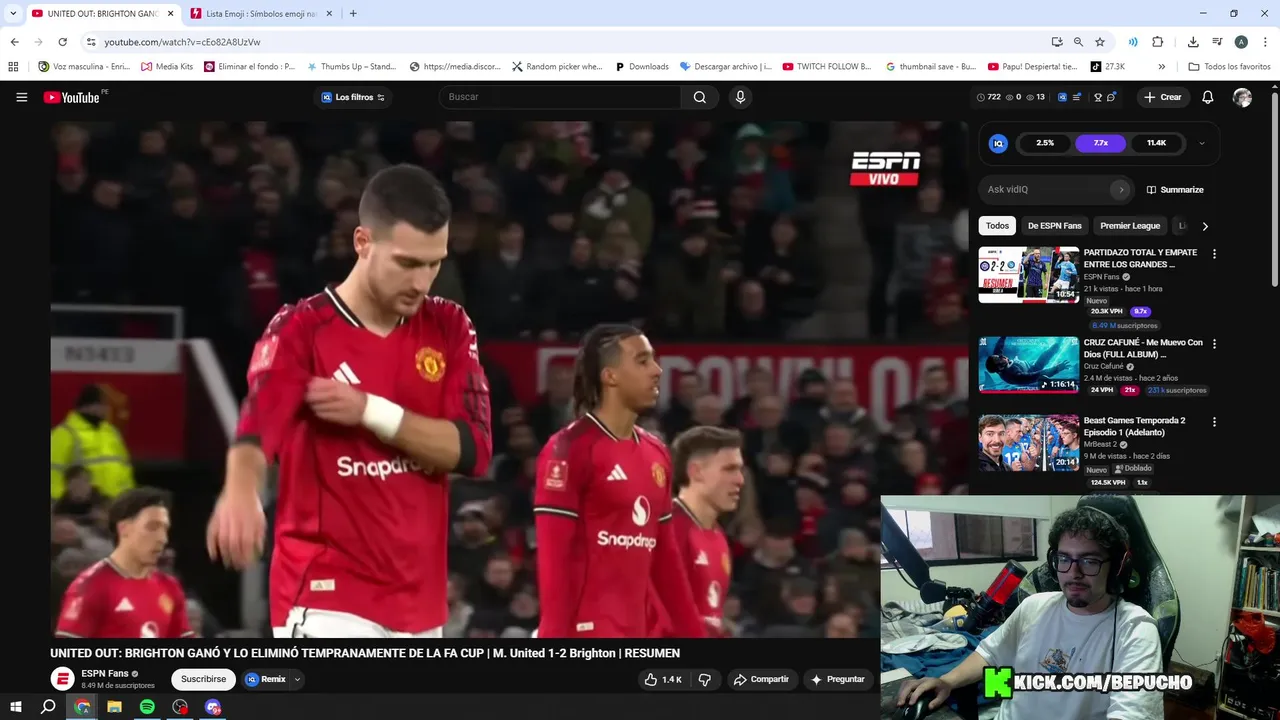This screenshot has width=1280, height=720.
Task: Show next category chips with arrow
Action: pos(1205,226)
